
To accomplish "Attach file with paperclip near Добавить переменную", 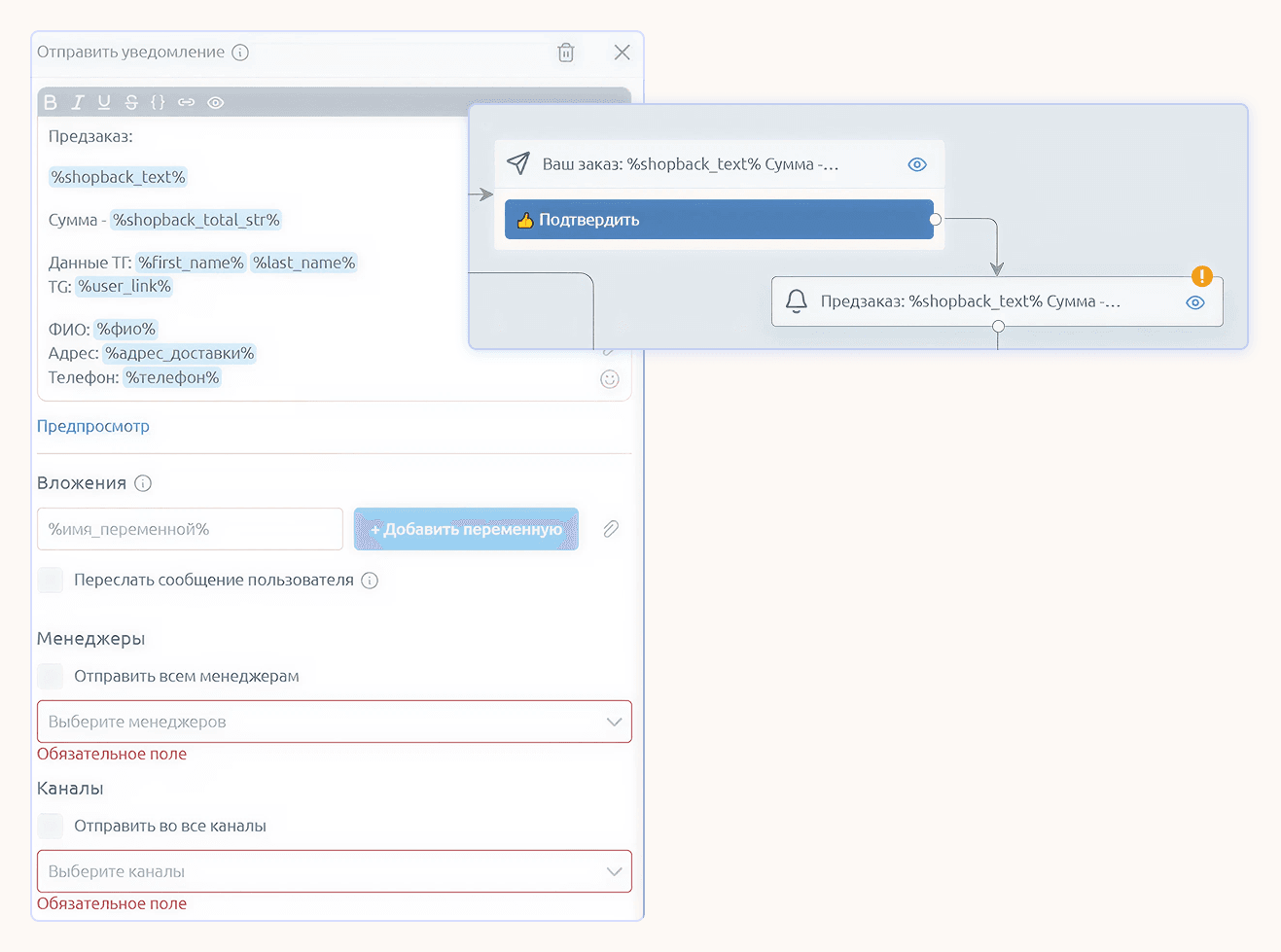I will pyautogui.click(x=611, y=529).
